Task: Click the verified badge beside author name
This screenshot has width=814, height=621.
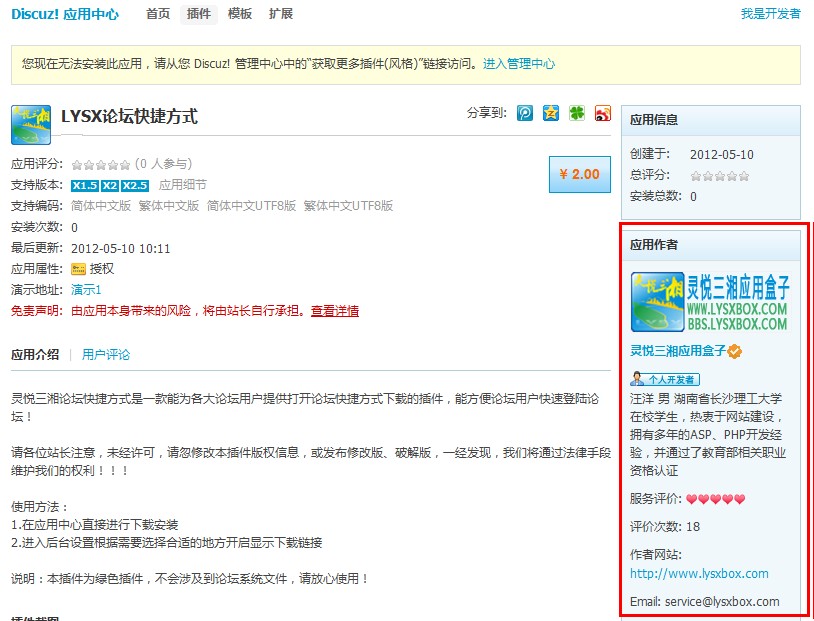Action: click(735, 352)
